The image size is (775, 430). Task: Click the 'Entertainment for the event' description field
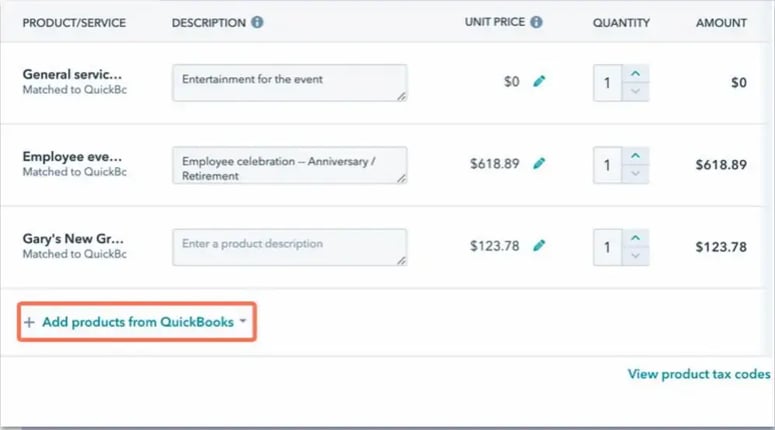pyautogui.click(x=289, y=82)
